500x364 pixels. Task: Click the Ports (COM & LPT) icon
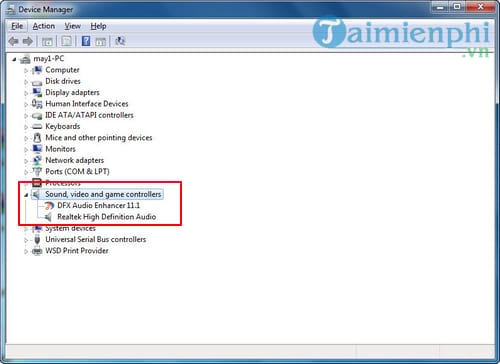[x=37, y=172]
